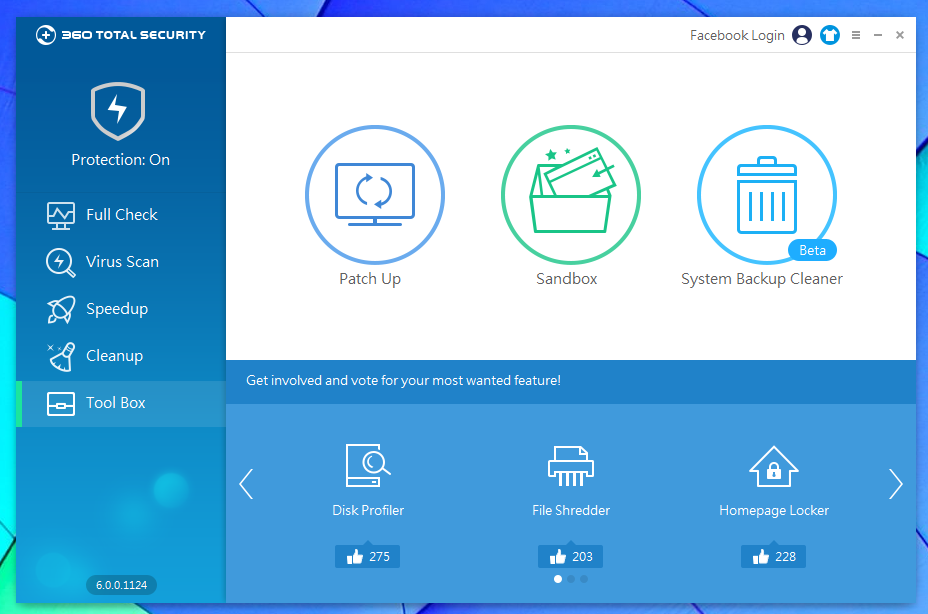Screen dimensions: 928x614
Task: Select the first carousel page dot
Action: pos(558,579)
